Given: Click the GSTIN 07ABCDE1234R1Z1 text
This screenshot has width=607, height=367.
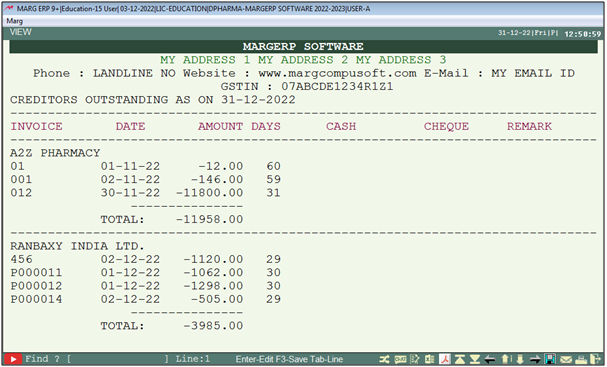Looking at the screenshot, I should pyautogui.click(x=307, y=86).
